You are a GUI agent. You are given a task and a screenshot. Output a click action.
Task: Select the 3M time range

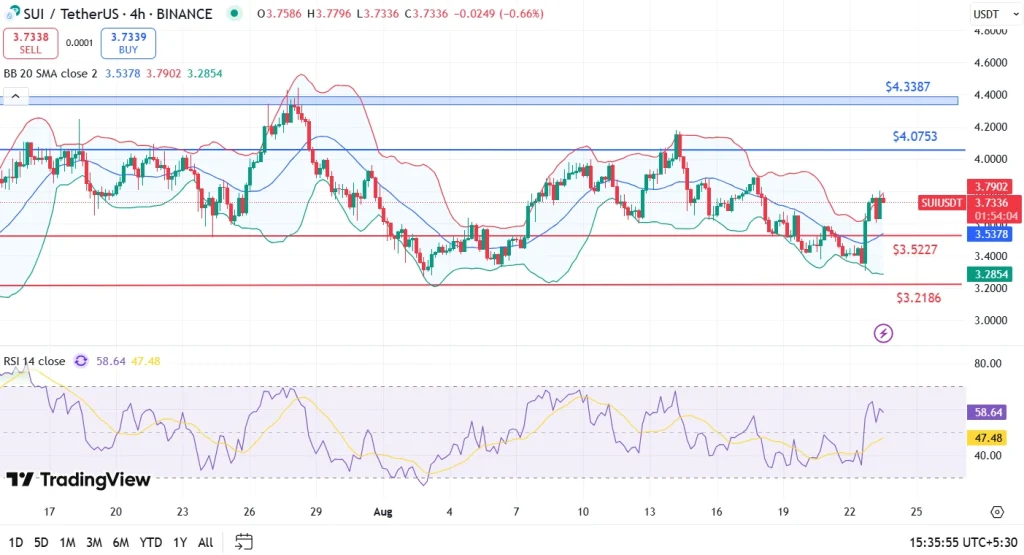click(94, 542)
